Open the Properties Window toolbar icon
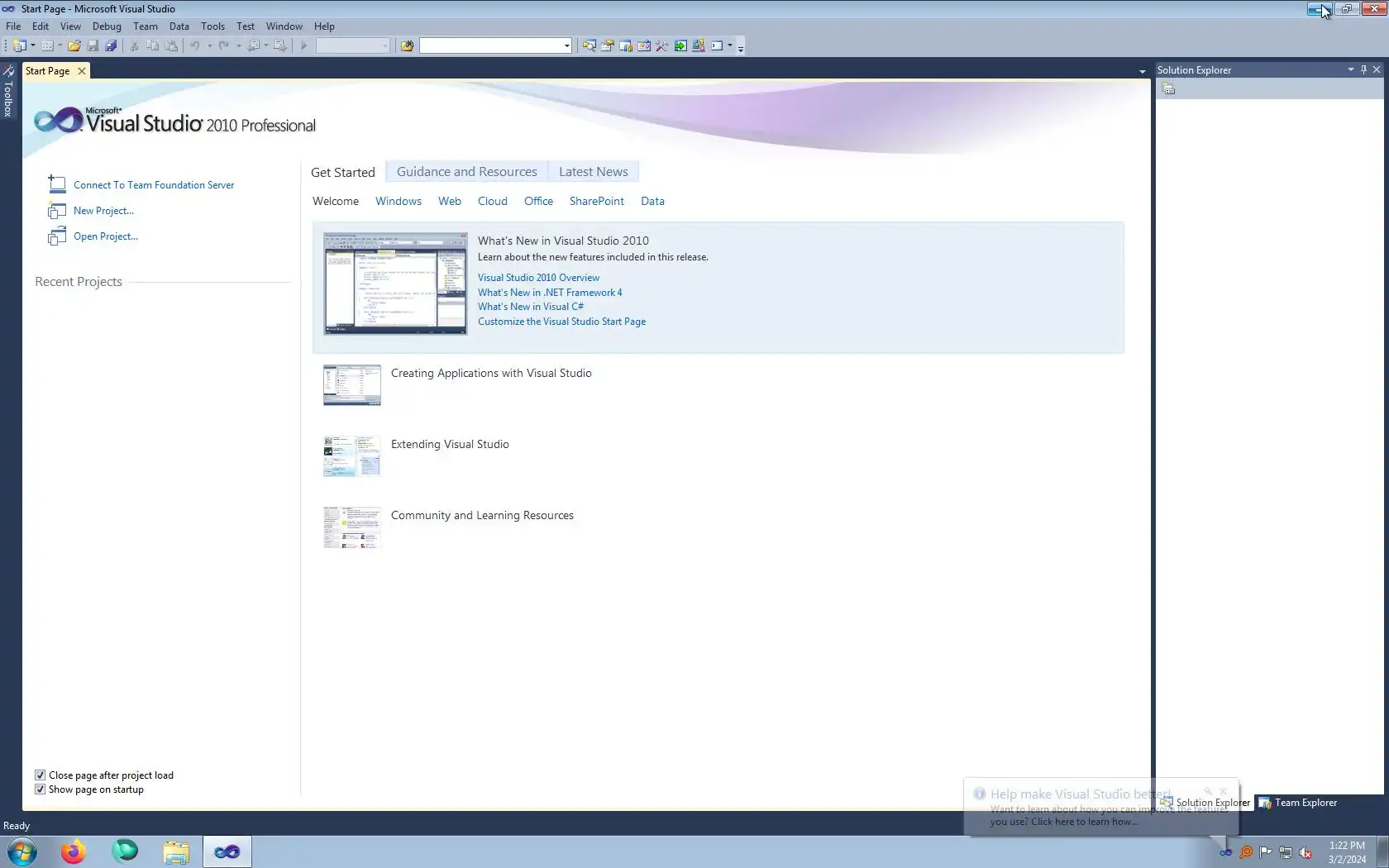Screen dimensions: 1389x868 click(608, 46)
